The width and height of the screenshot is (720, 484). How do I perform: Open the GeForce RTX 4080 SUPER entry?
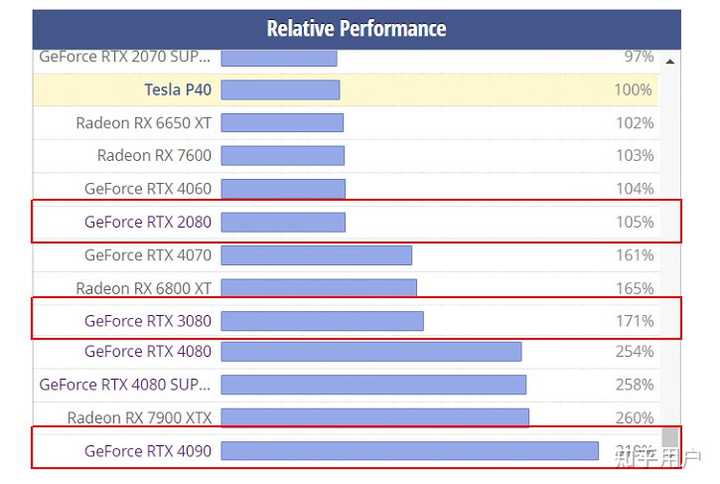coord(125,385)
